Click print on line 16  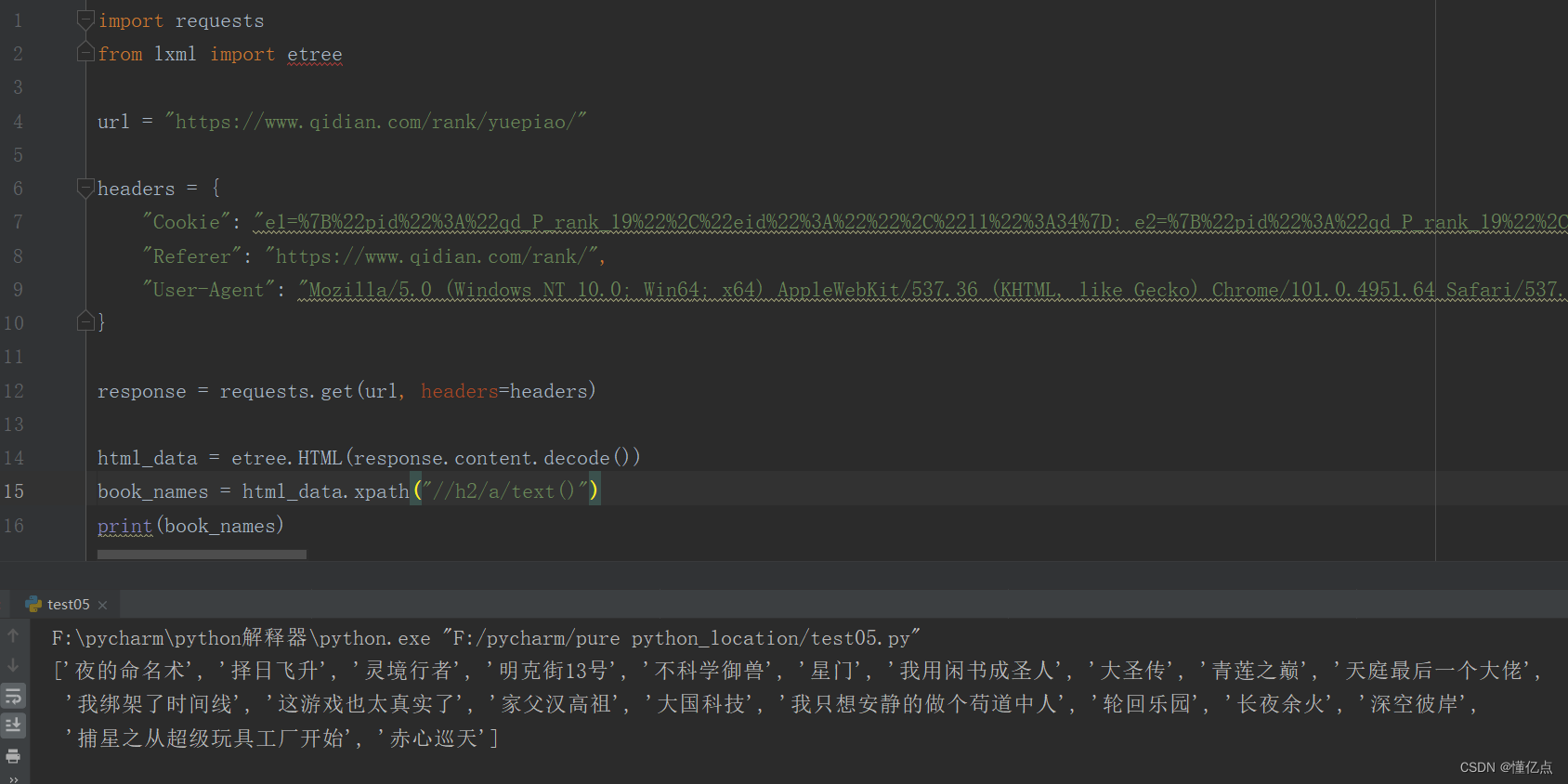(125, 526)
